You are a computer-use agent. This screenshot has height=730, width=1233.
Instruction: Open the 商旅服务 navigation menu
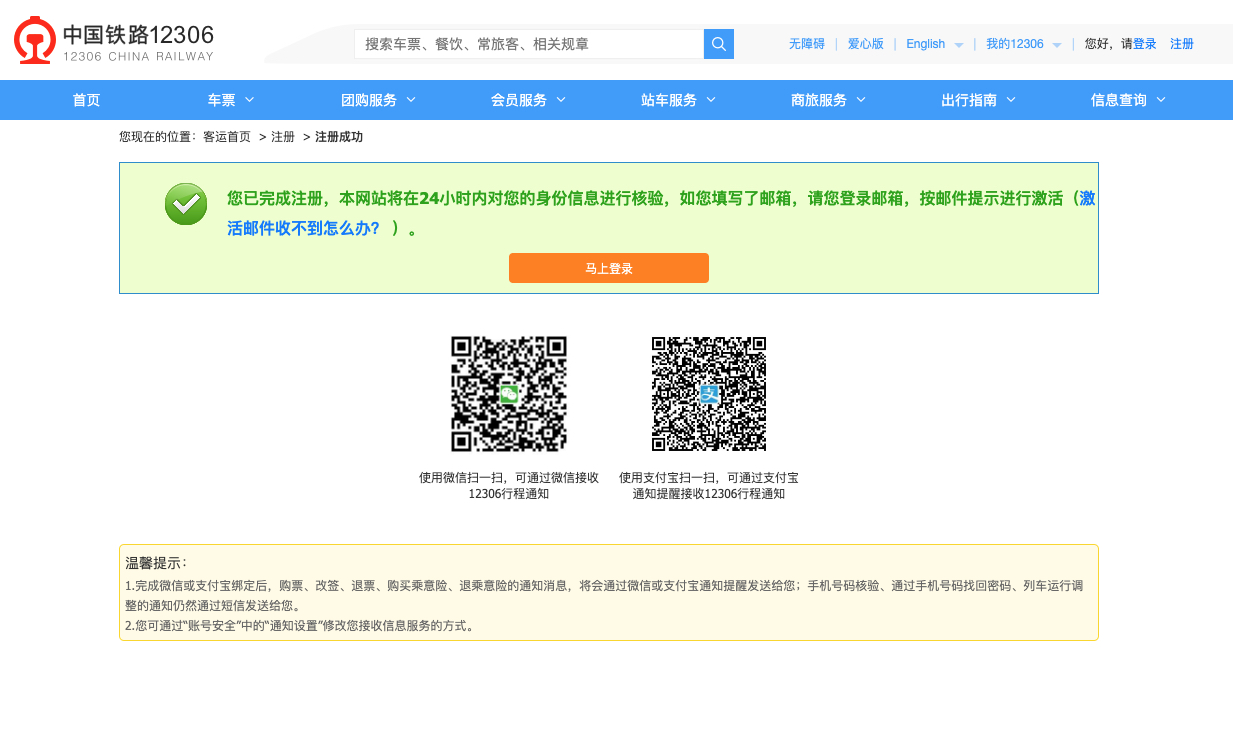[828, 100]
